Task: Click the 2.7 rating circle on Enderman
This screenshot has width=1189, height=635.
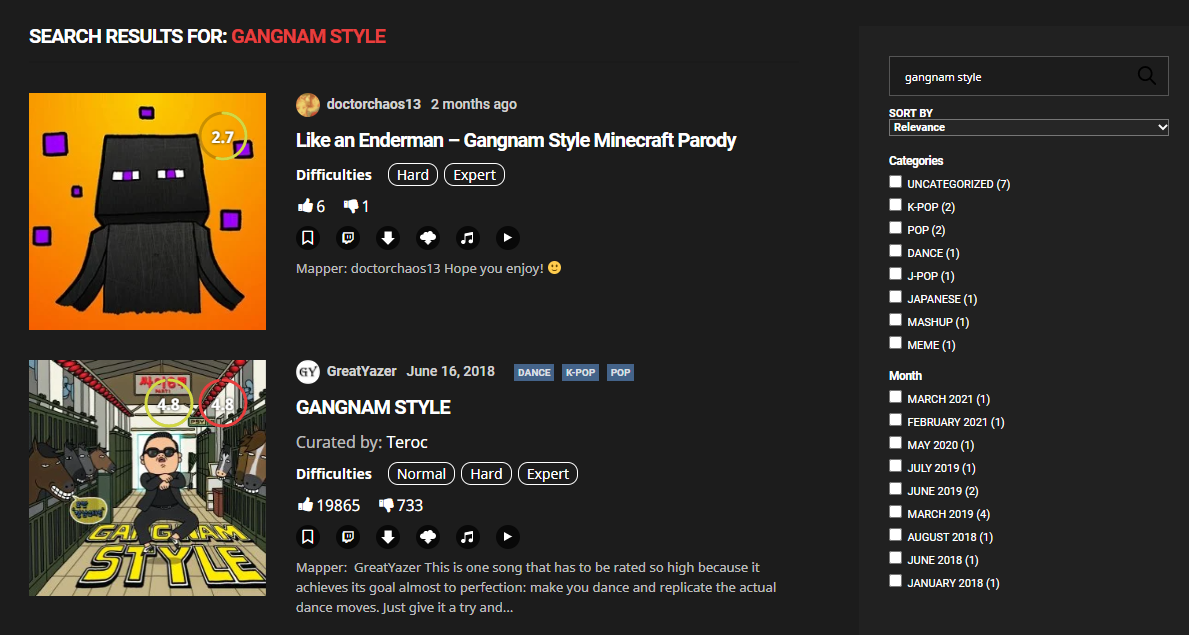Action: click(x=222, y=137)
